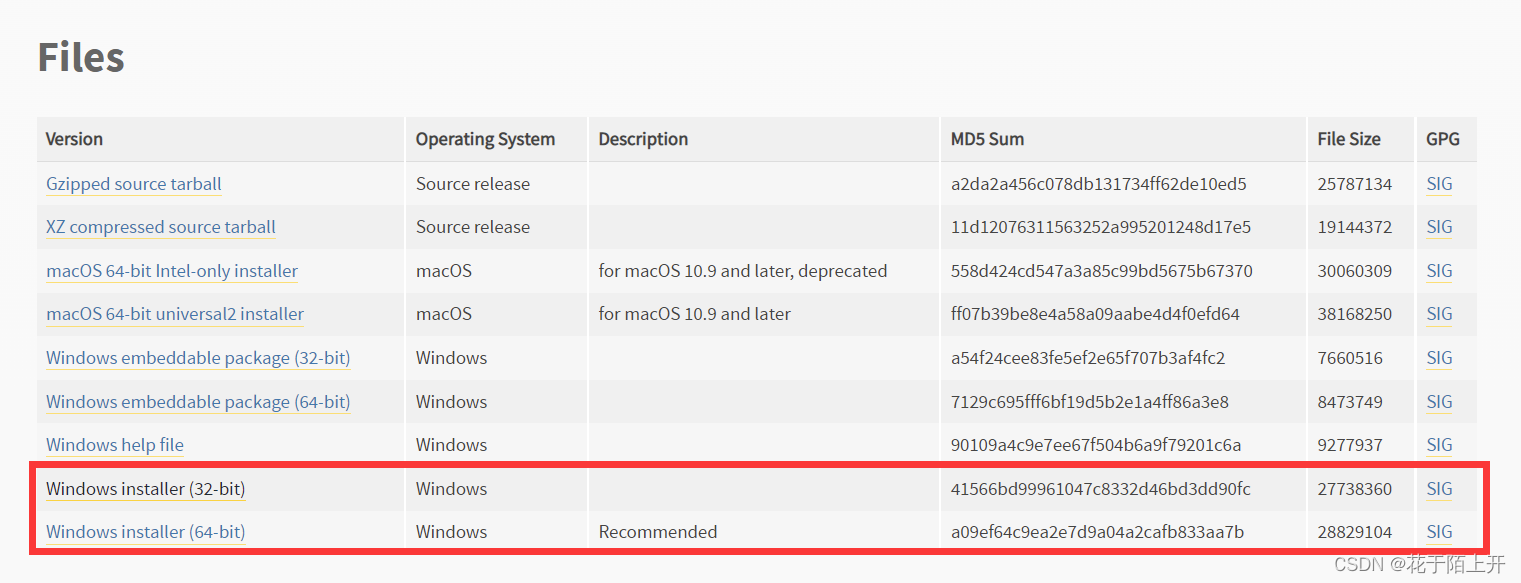This screenshot has height=583, width=1521.
Task: Click the Files section heading
Action: pos(81,58)
